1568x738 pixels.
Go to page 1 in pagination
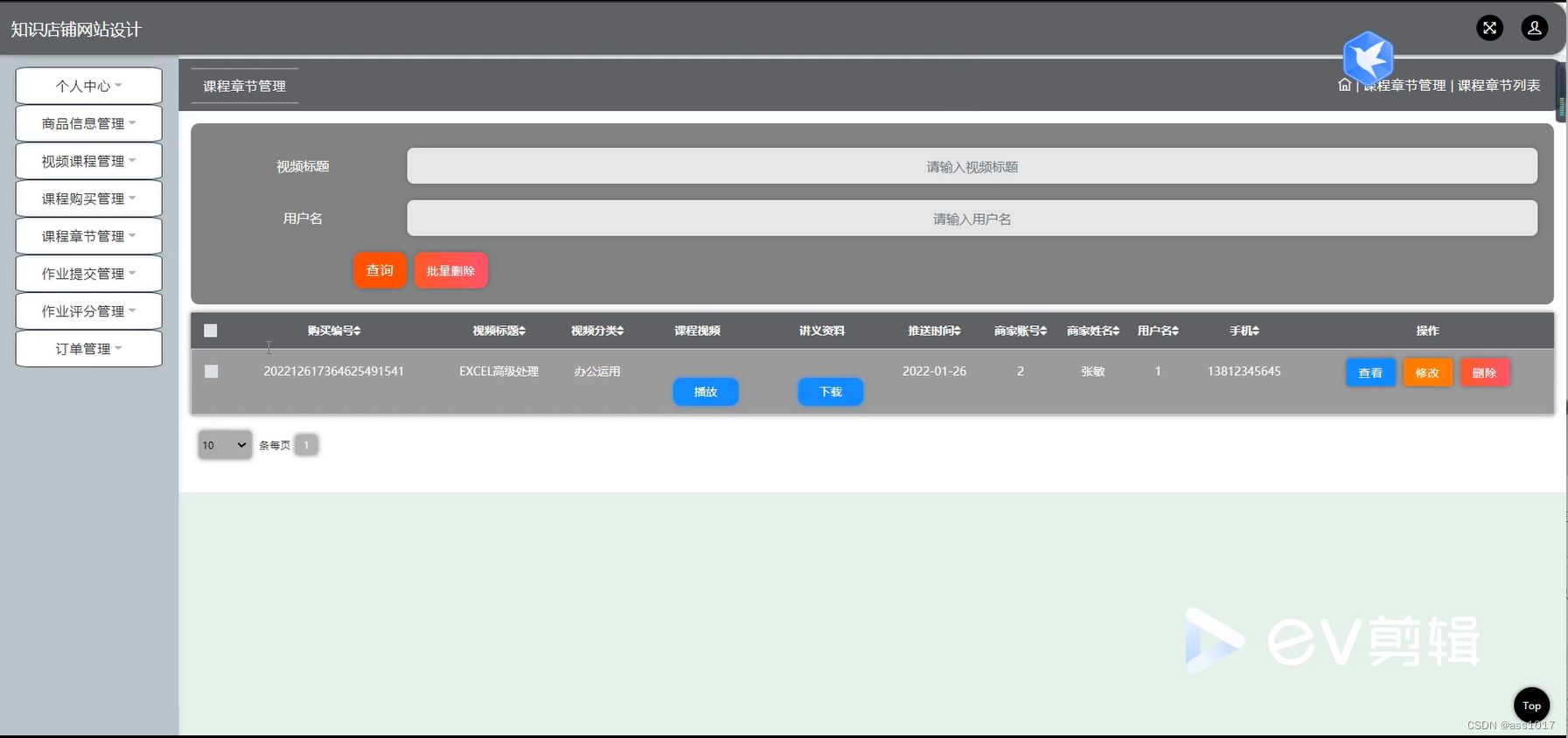[x=306, y=445]
